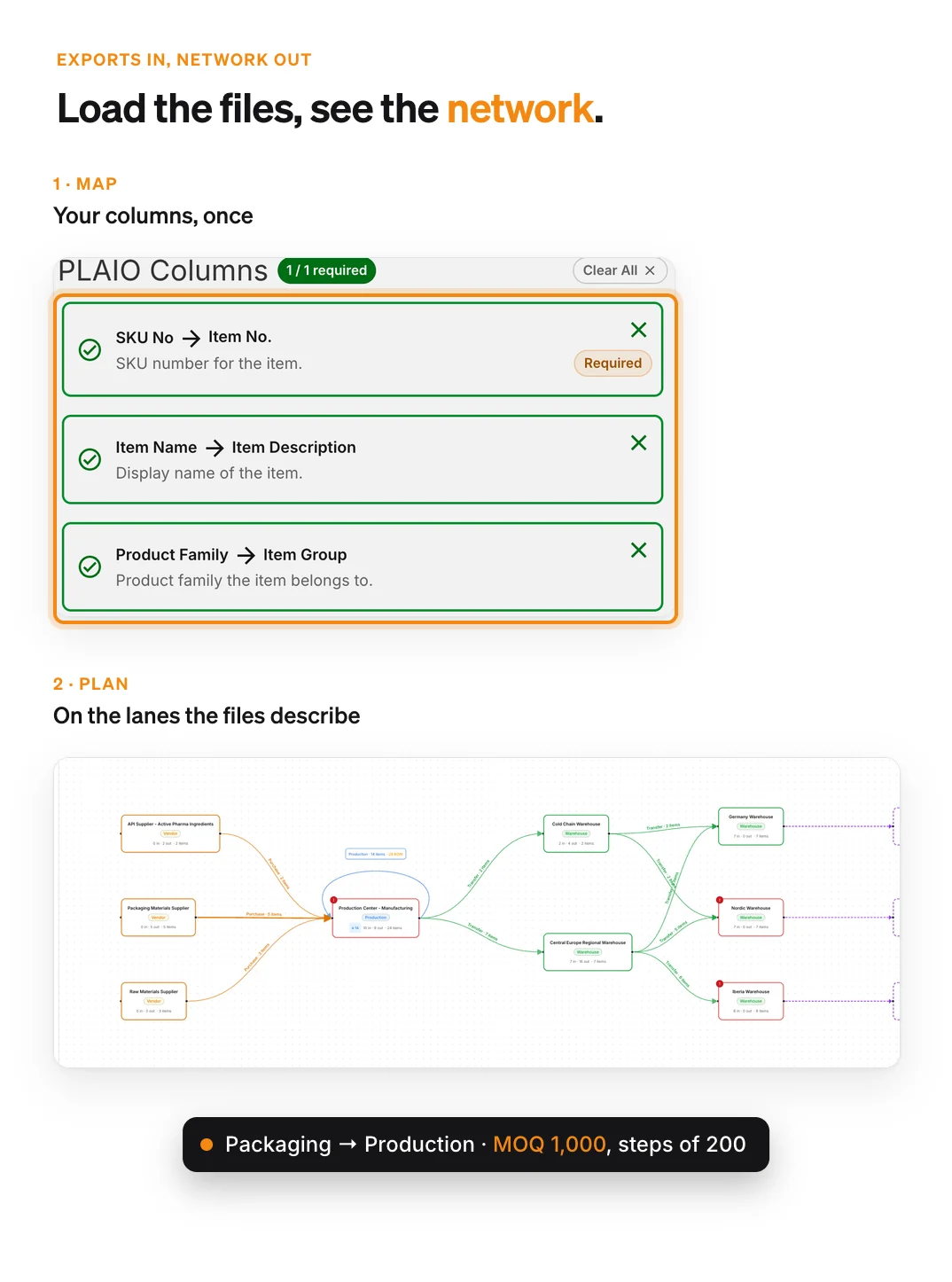The height and width of the screenshot is (1282, 952).
Task: Click the Warehouse tag on Cold Chain Warehouse
Action: [576, 833]
